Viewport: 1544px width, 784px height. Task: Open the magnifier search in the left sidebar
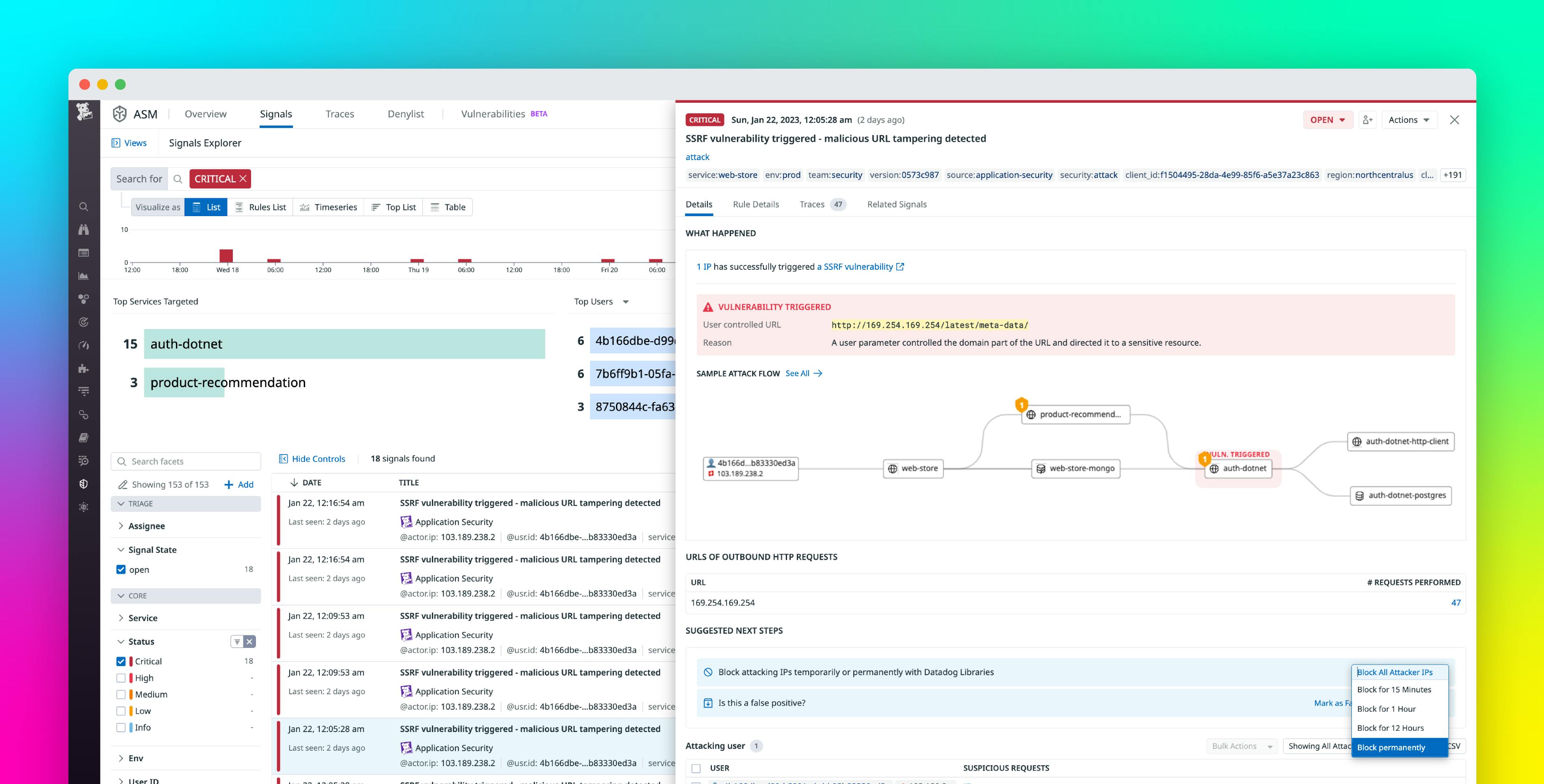tap(84, 206)
